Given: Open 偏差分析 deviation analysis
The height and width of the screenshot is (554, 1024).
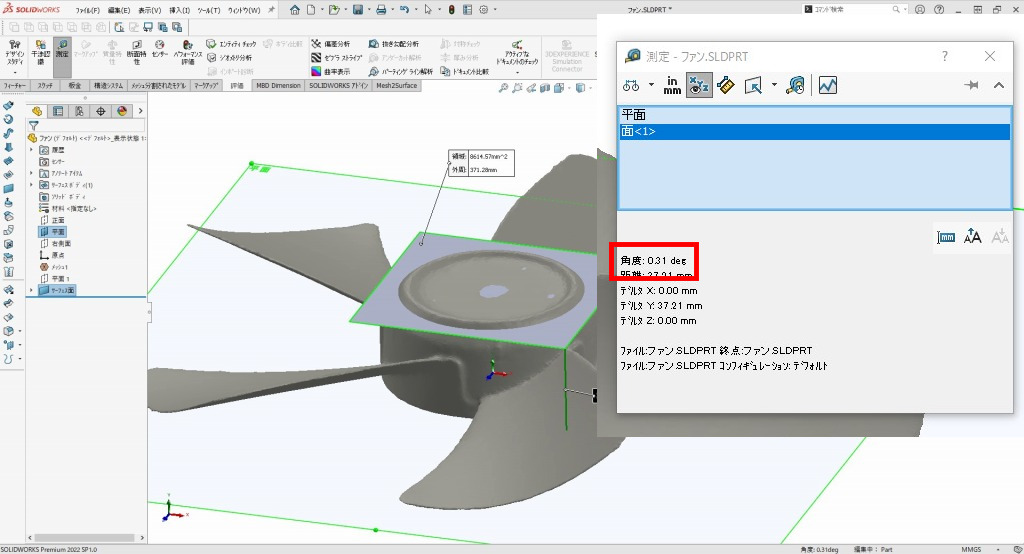Looking at the screenshot, I should (330, 44).
